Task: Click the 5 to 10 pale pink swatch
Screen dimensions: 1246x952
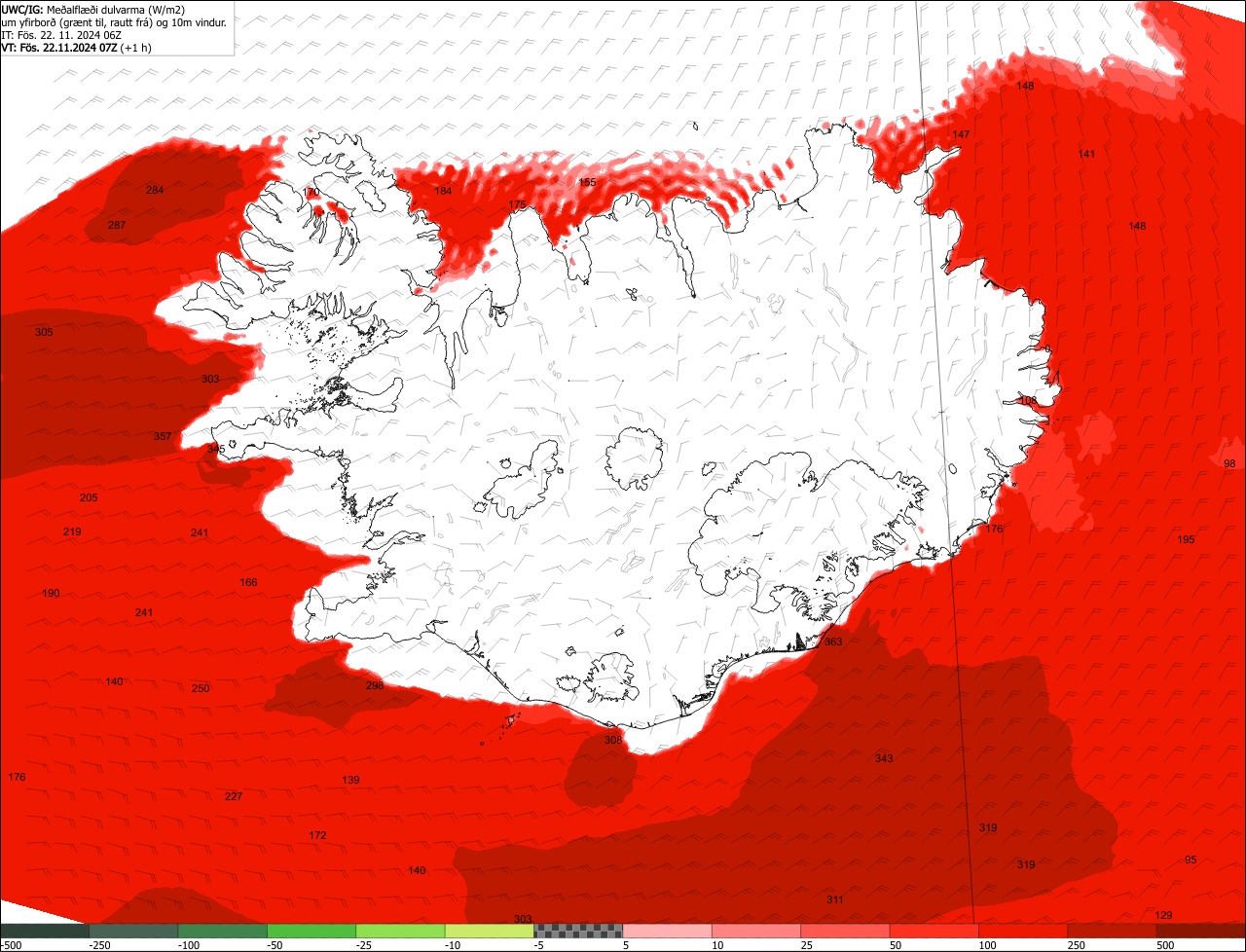Action: pyautogui.click(x=668, y=932)
